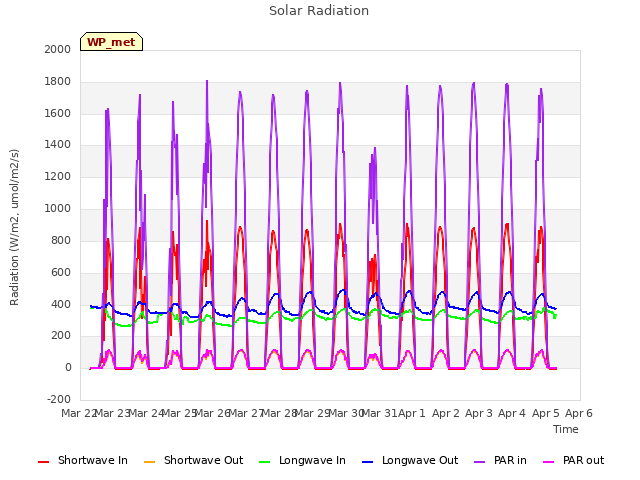Screen dimensions: 640x480
Task: Toggle Longwave Out legend entry
Action: [410, 460]
